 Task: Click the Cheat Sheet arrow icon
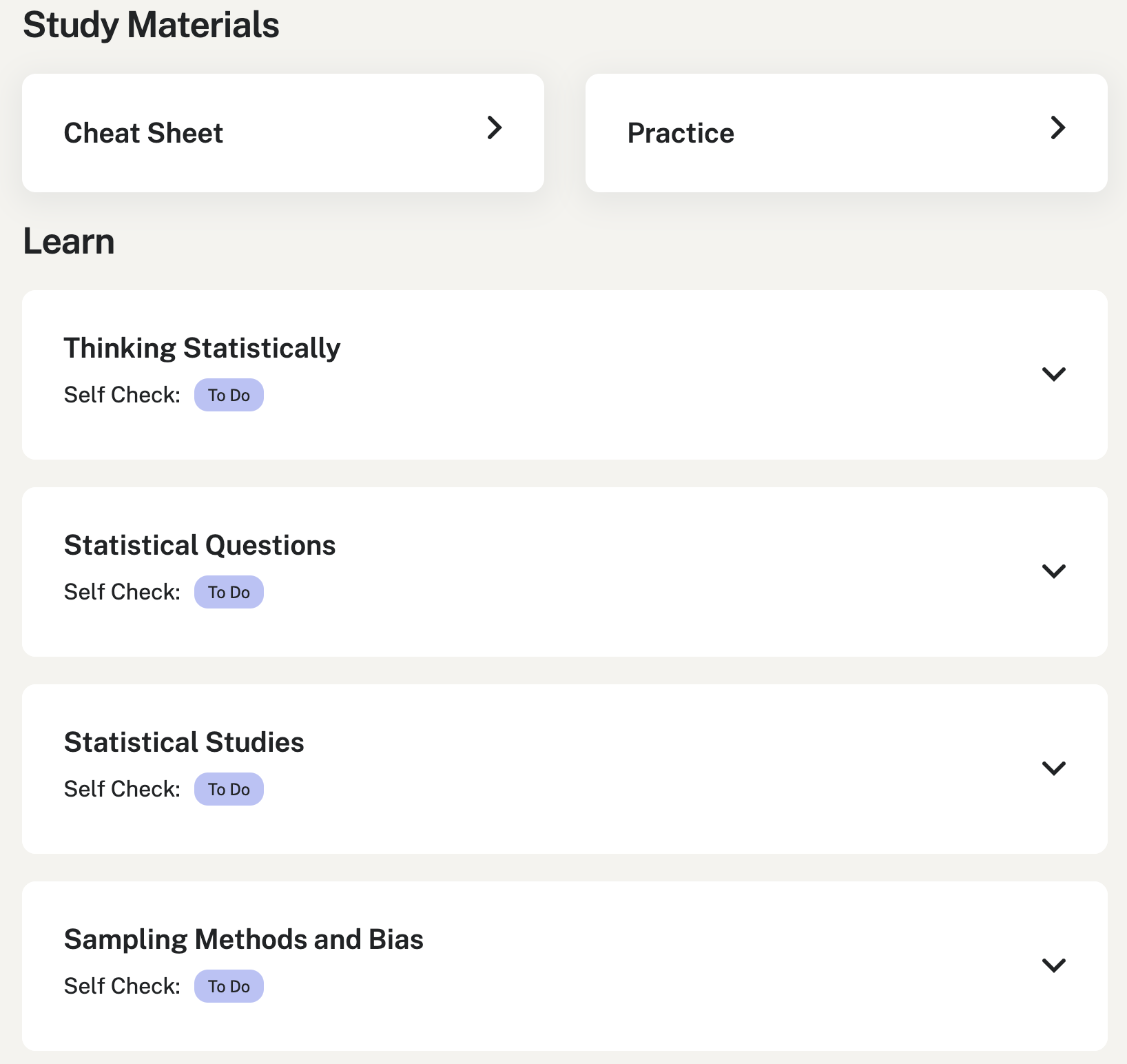click(x=495, y=128)
